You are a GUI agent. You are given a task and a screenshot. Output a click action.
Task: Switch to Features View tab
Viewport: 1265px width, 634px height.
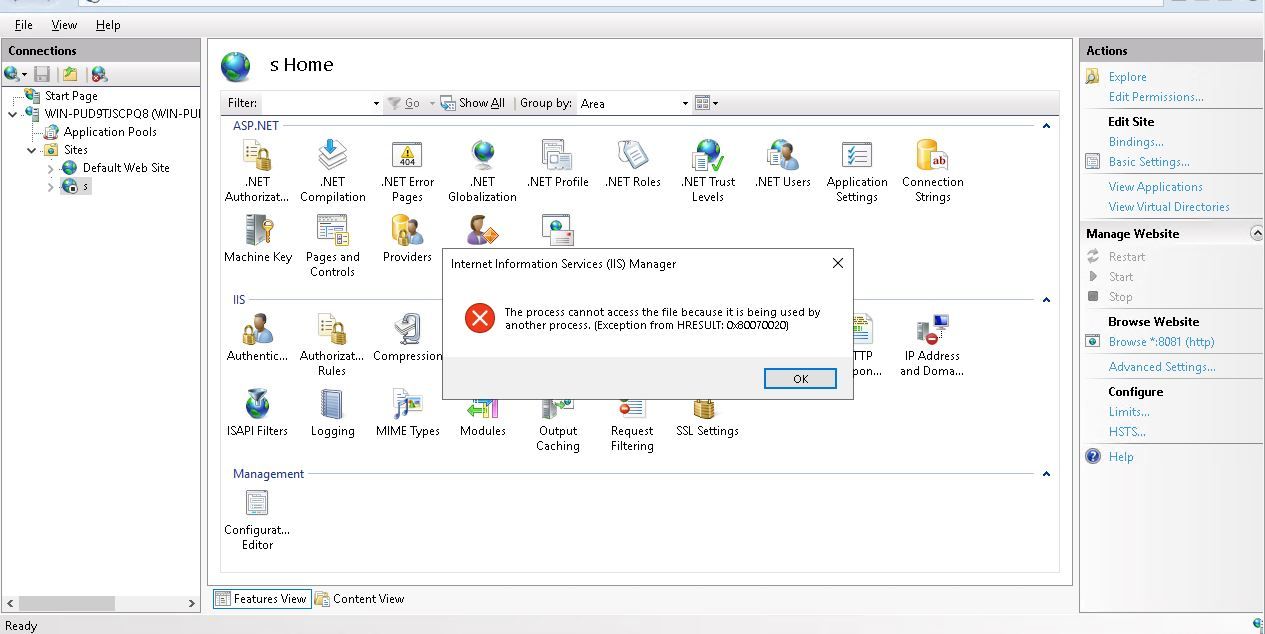point(261,599)
